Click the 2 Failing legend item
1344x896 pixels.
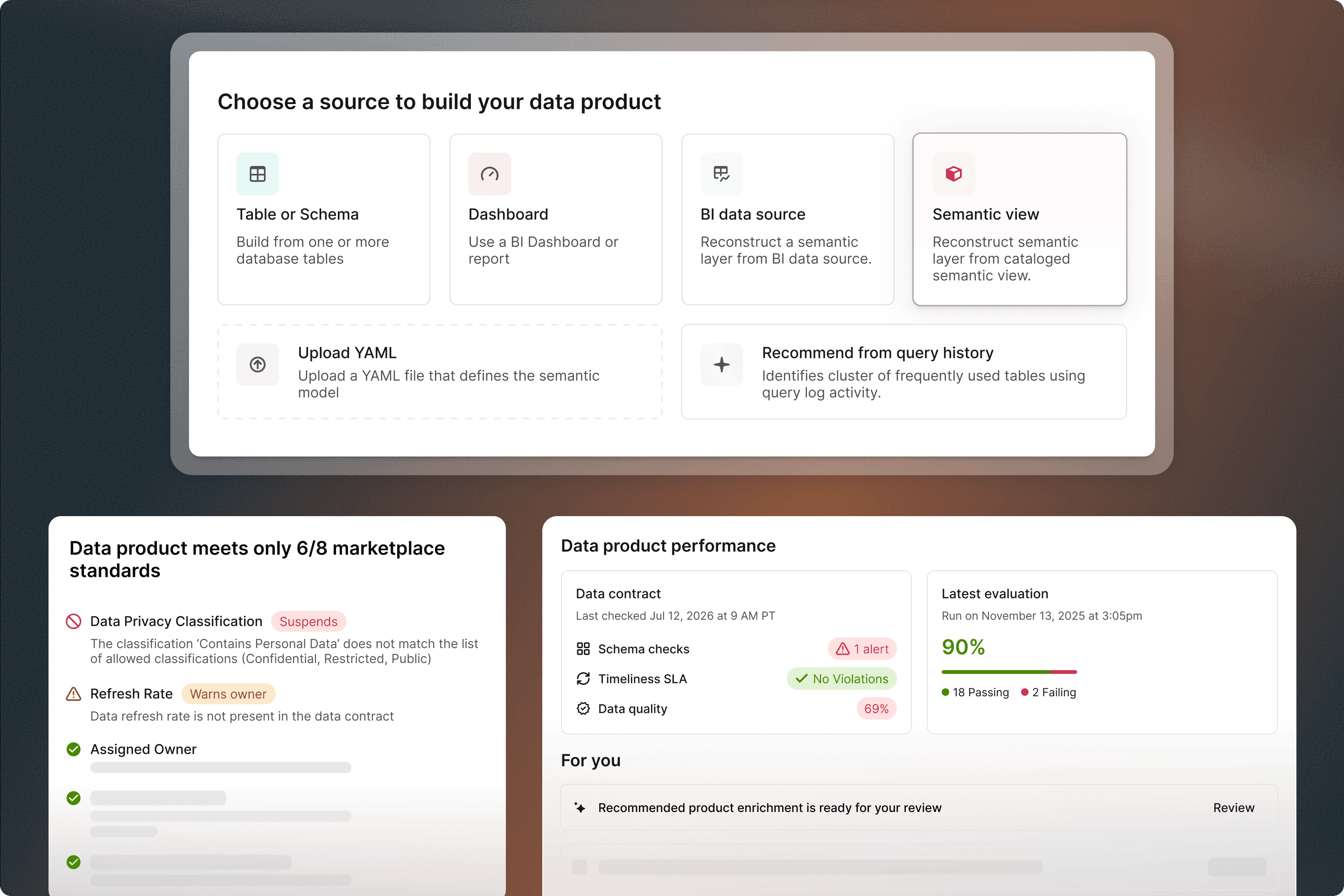click(1049, 692)
